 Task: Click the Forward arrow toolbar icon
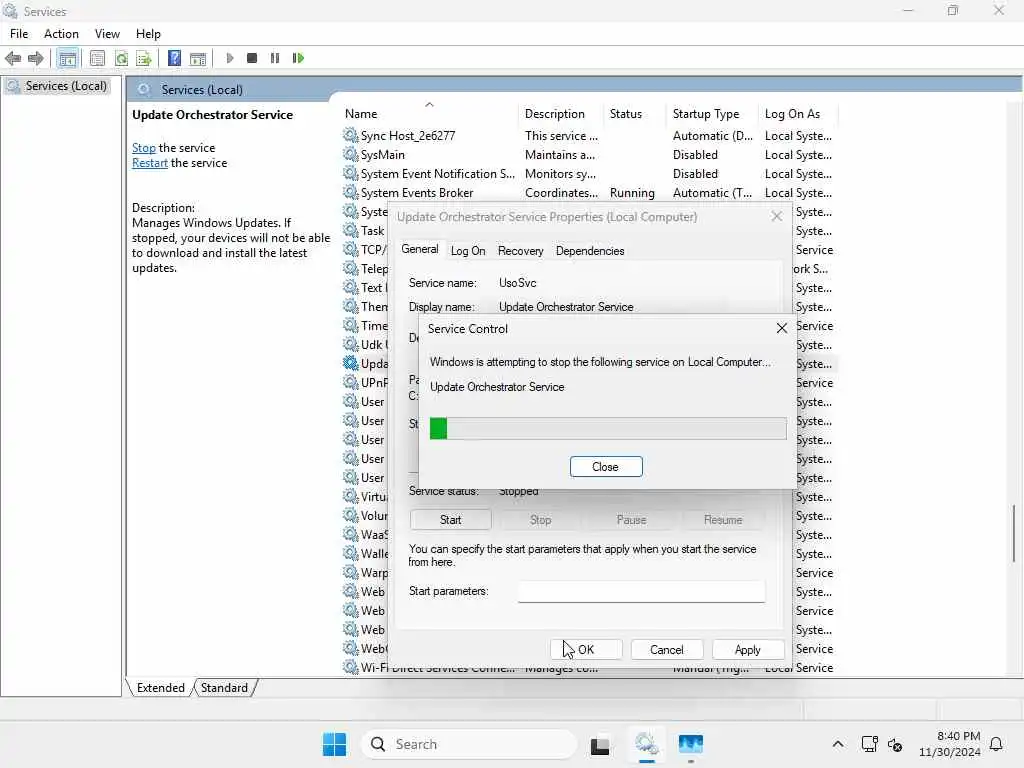(x=35, y=58)
